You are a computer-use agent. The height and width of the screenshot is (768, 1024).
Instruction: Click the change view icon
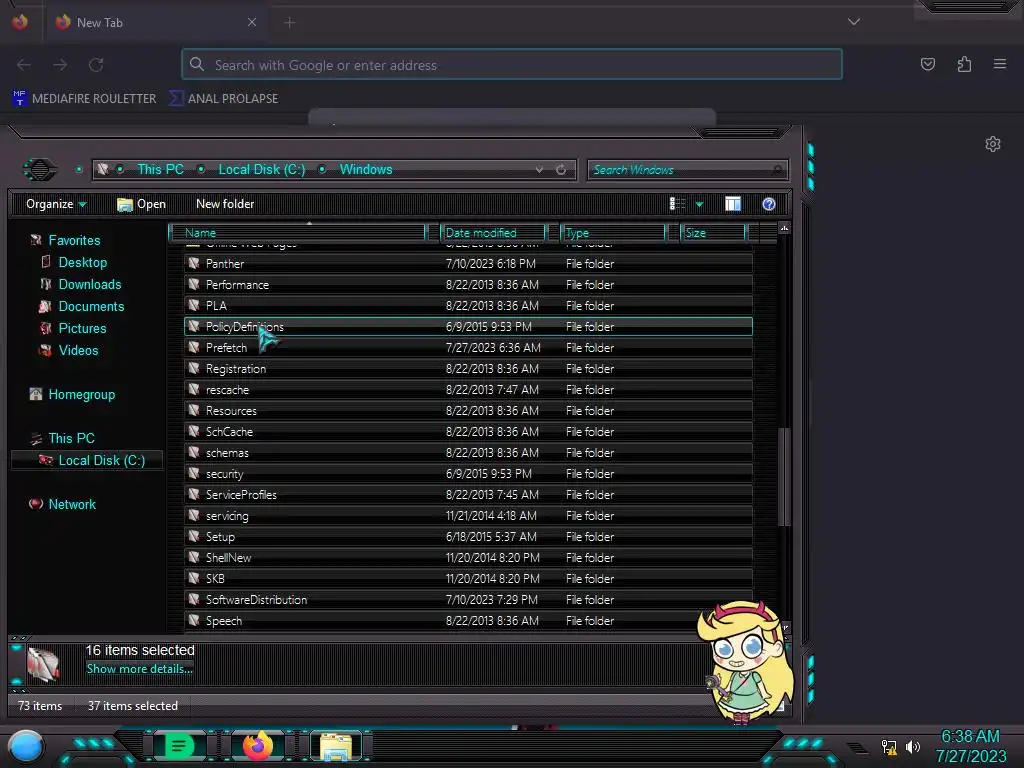(677, 204)
